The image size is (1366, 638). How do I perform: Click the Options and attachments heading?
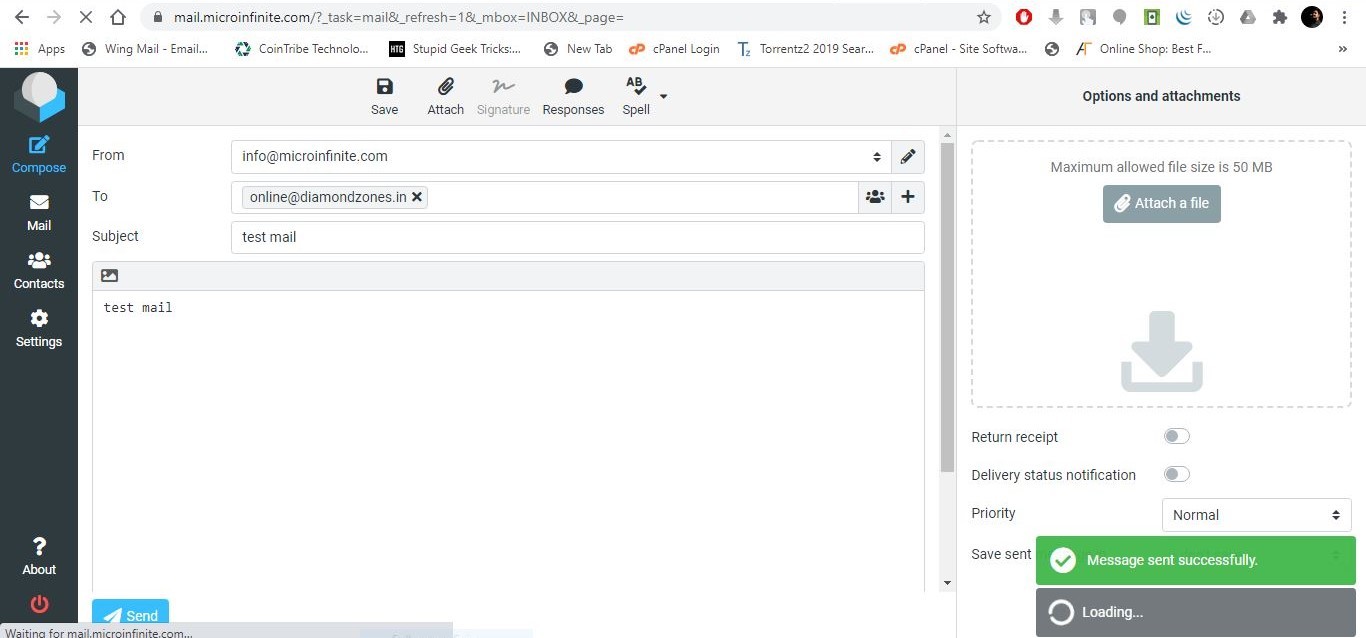click(1161, 96)
